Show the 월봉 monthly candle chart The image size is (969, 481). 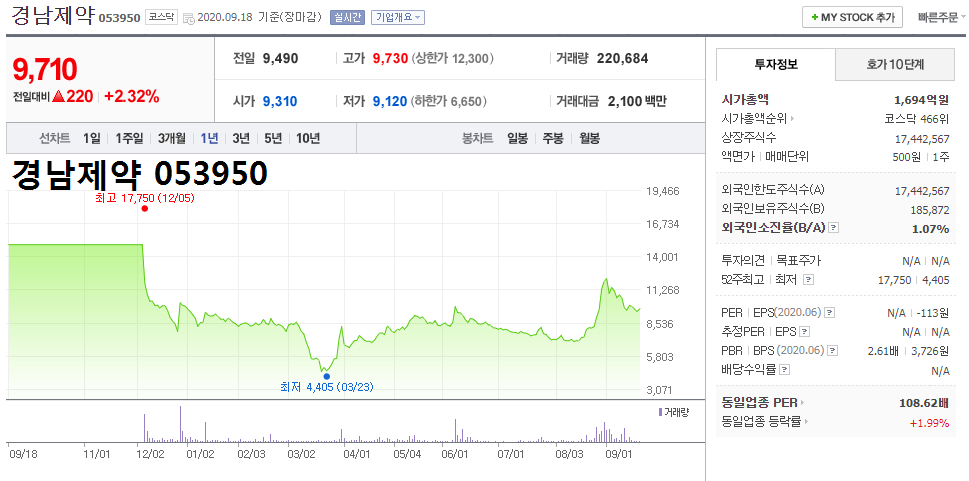point(589,138)
